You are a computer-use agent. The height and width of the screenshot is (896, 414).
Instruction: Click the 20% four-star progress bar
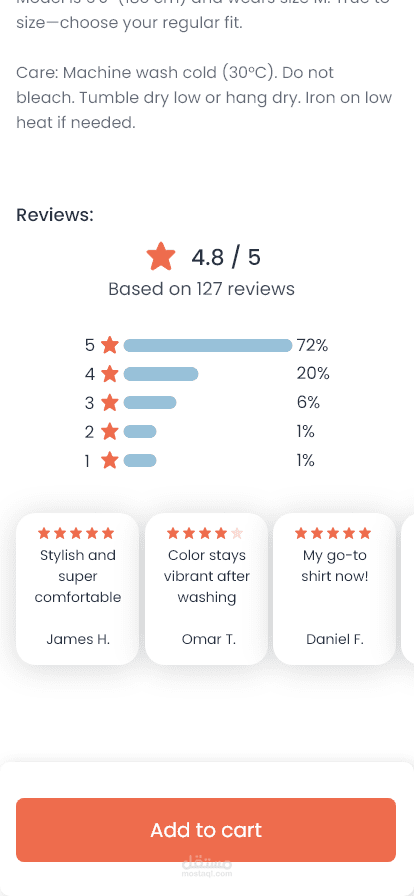coord(161,374)
